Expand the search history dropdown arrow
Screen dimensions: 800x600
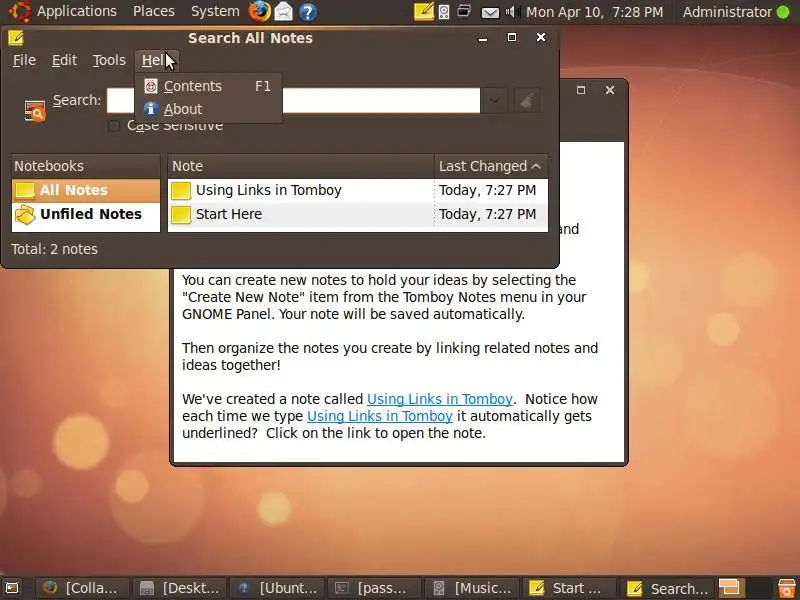pyautogui.click(x=494, y=100)
